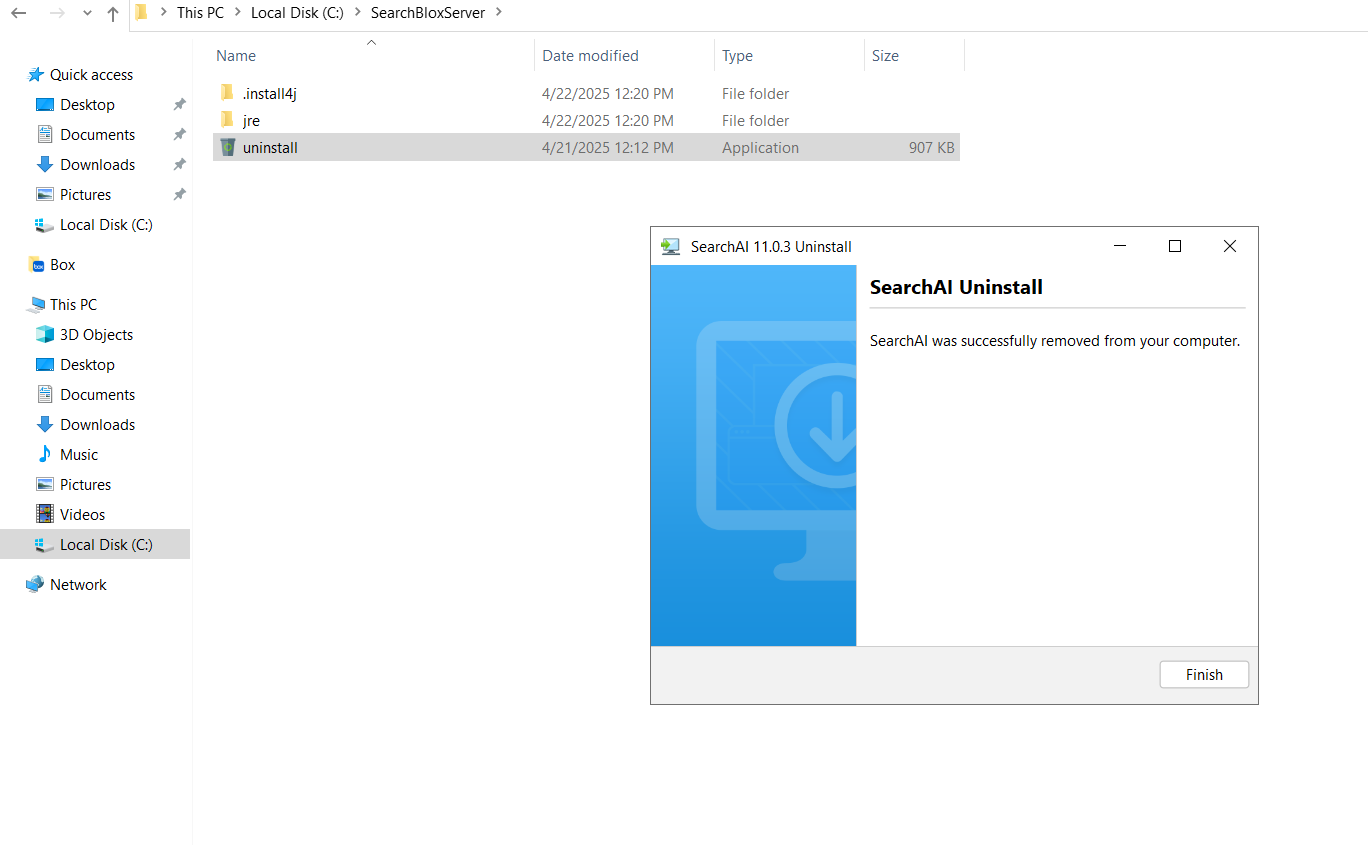Open Music under This PC
The height and width of the screenshot is (845, 1368).
click(79, 455)
